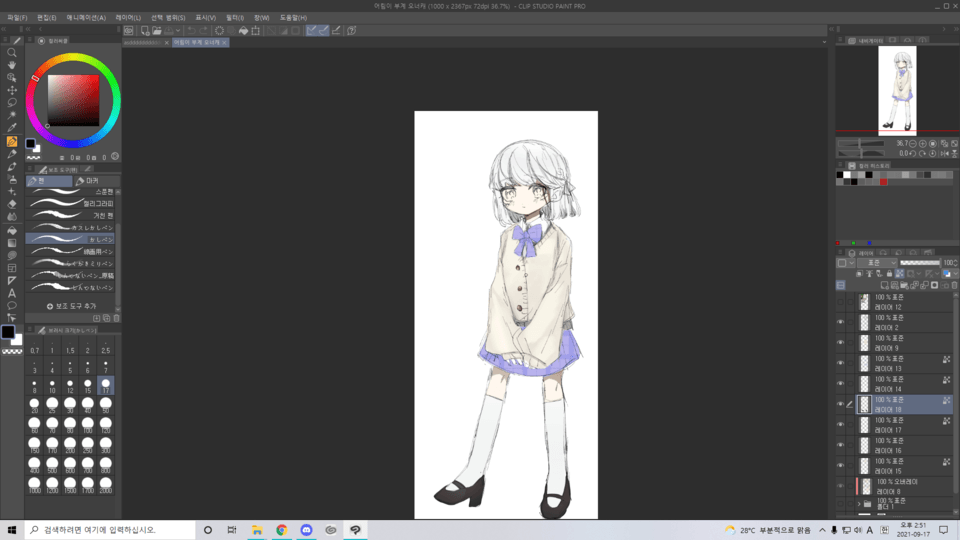Screen dimensions: 960x540
Task: Select 거친 펜 sub tool
Action: pyautogui.click(x=72, y=216)
